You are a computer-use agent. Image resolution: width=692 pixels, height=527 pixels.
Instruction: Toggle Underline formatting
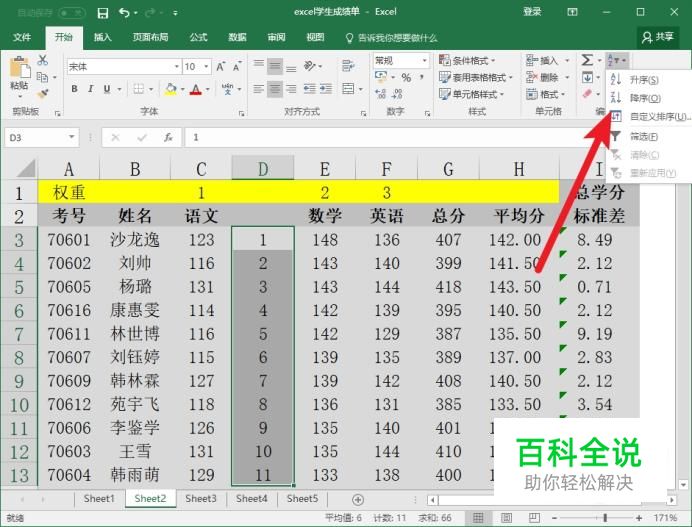tap(107, 89)
